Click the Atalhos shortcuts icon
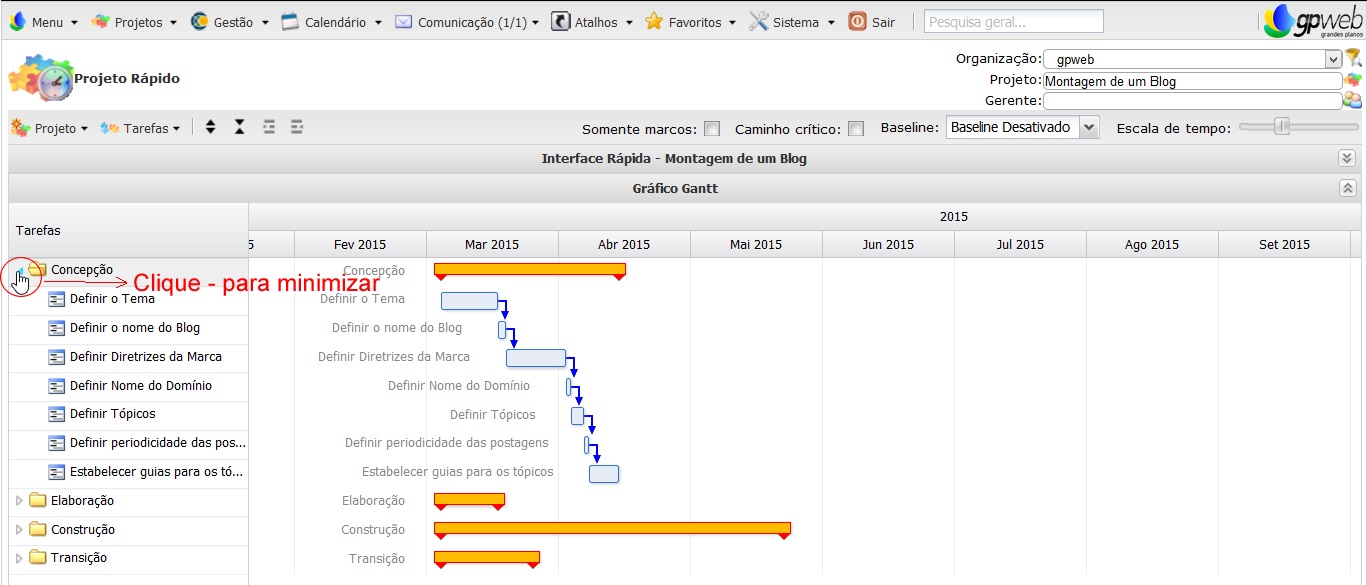This screenshot has width=1367, height=585. (560, 20)
